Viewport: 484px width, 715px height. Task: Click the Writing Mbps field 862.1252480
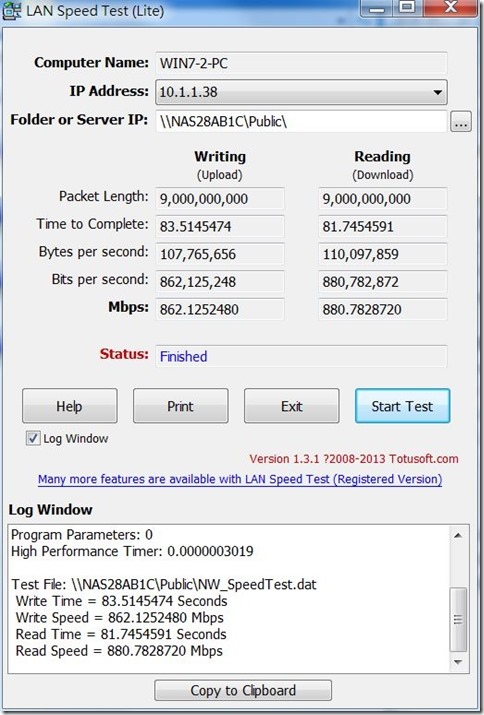point(220,310)
